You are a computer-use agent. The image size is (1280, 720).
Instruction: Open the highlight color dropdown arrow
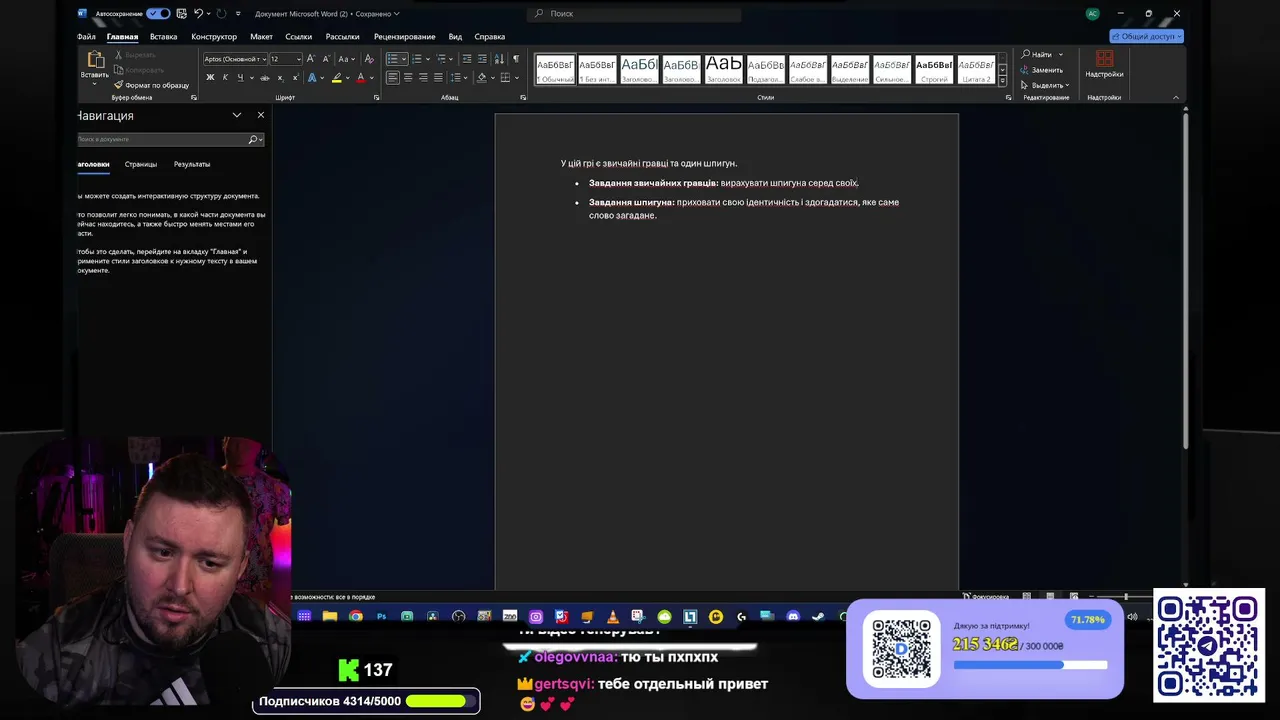[348, 77]
